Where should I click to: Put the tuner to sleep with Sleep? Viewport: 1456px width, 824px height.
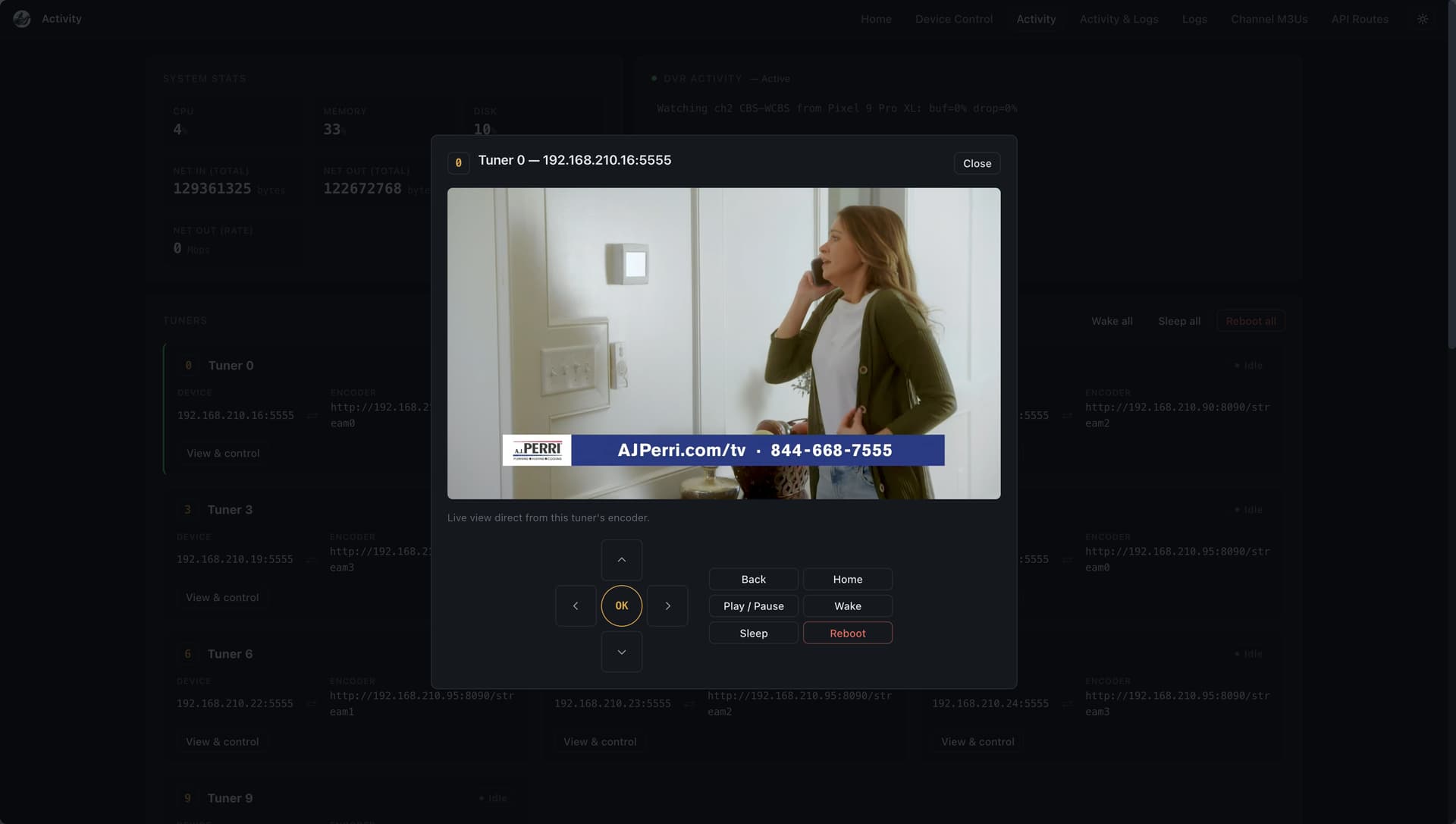point(754,633)
